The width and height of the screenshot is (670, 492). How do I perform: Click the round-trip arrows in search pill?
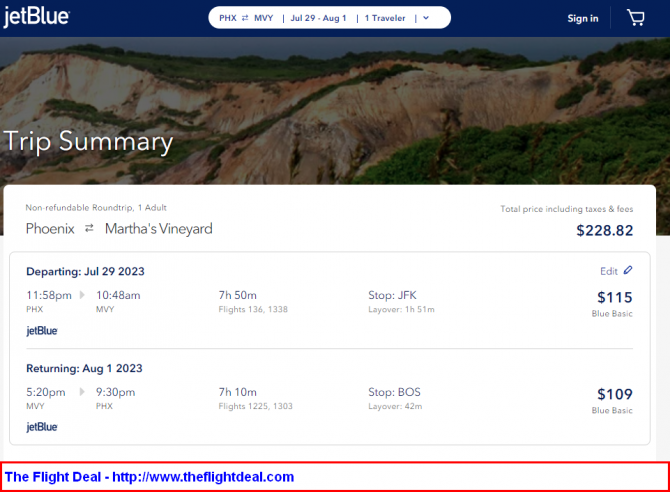click(245, 18)
